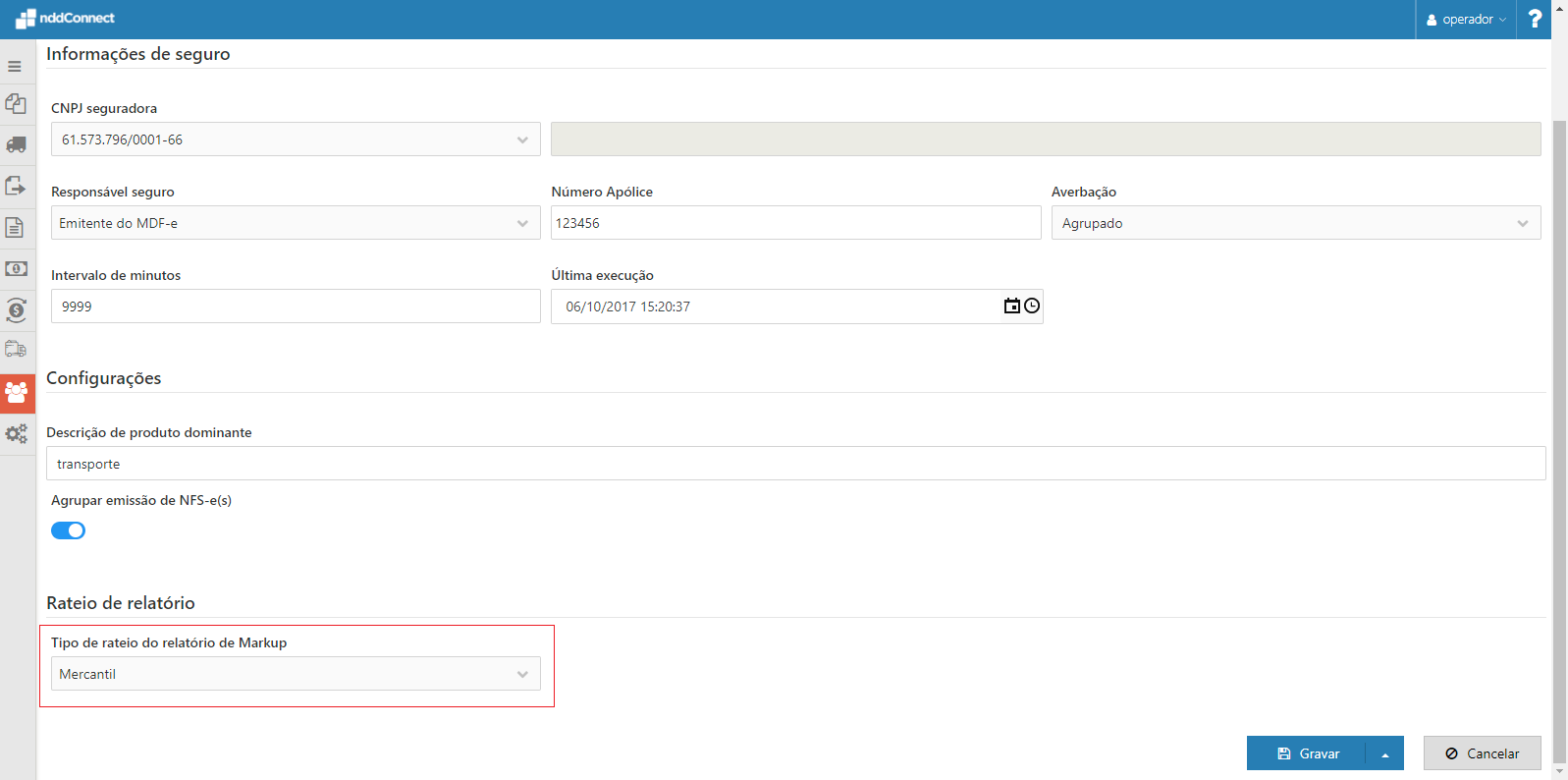Image resolution: width=1568 pixels, height=780 pixels.
Task: Open settings gears icon in sidebar
Action: pos(16,433)
